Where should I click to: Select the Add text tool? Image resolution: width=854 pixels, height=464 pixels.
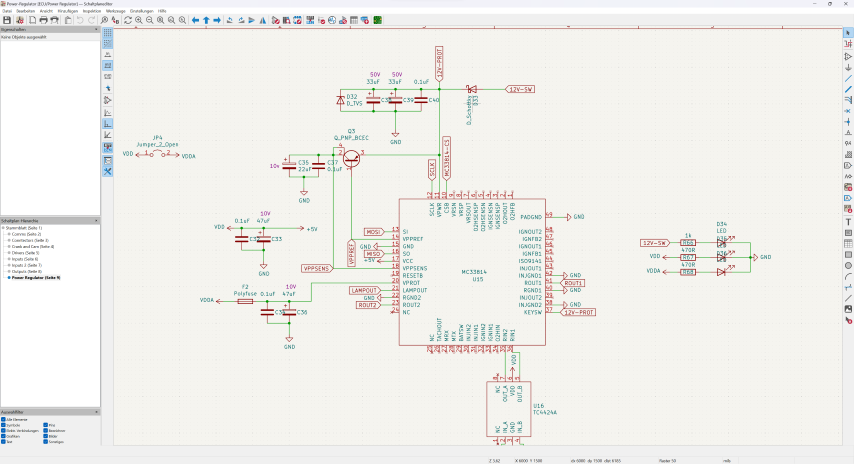tap(848, 222)
